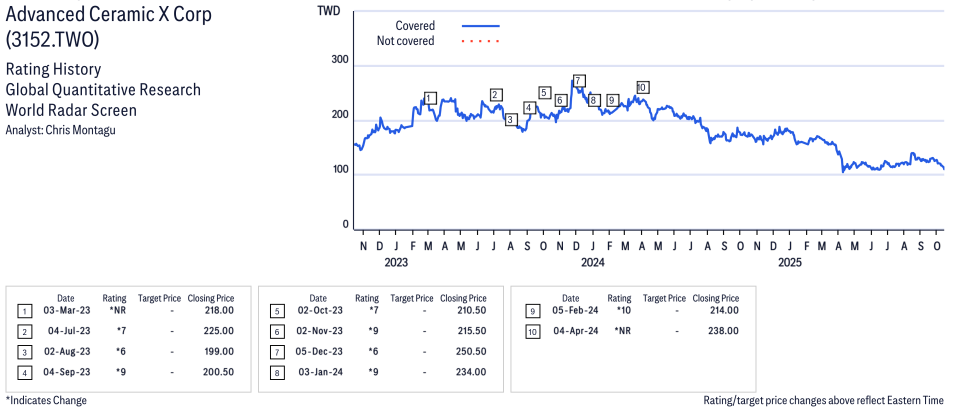
Task: Click table index box 5 beside 02-Oct-23
Action: coord(276,311)
